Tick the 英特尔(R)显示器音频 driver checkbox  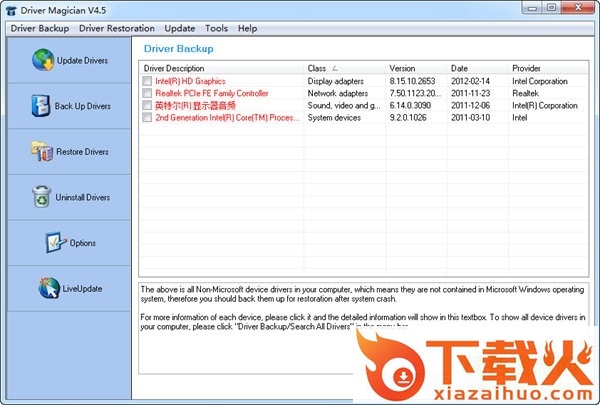pyautogui.click(x=147, y=105)
